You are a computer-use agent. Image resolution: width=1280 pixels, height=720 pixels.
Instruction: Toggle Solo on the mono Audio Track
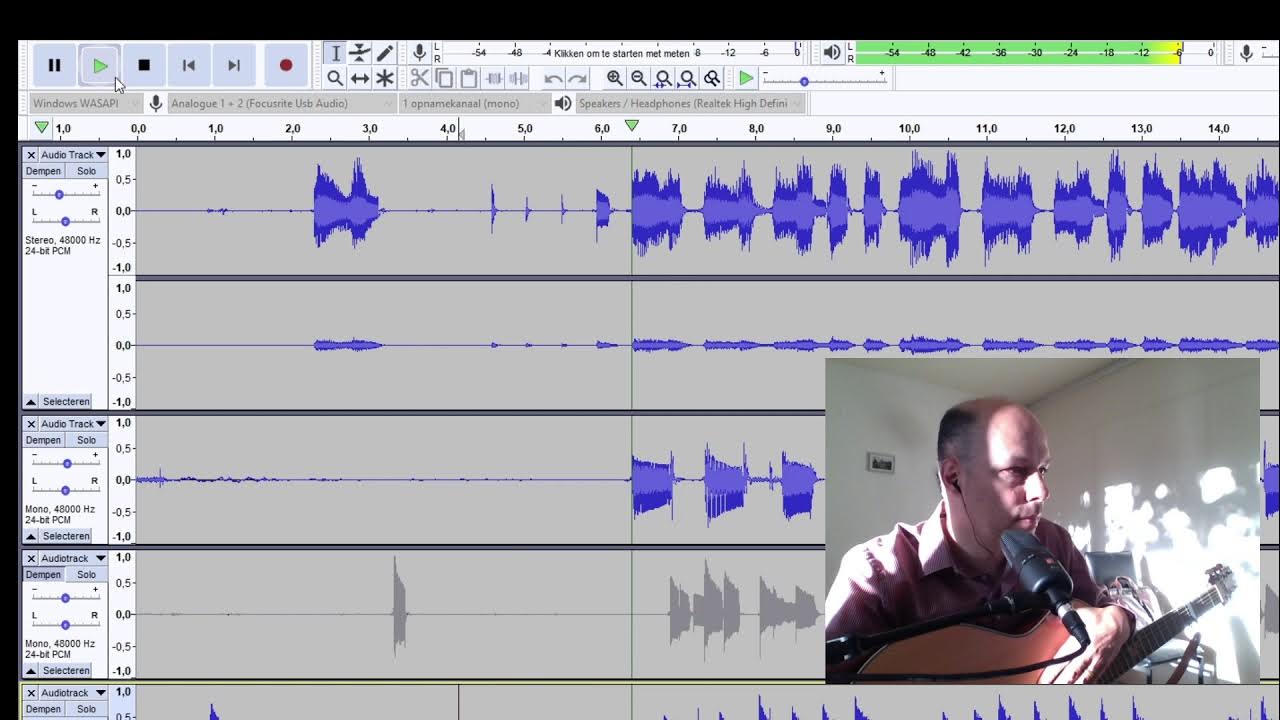click(86, 440)
